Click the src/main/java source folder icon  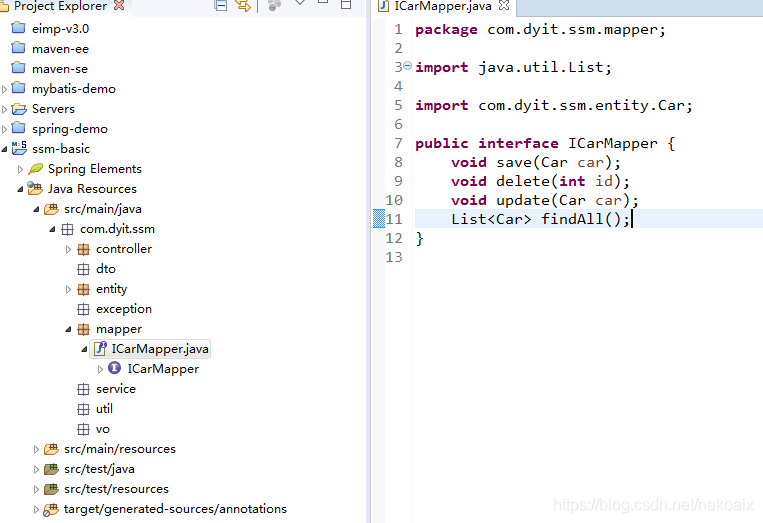(x=51, y=209)
